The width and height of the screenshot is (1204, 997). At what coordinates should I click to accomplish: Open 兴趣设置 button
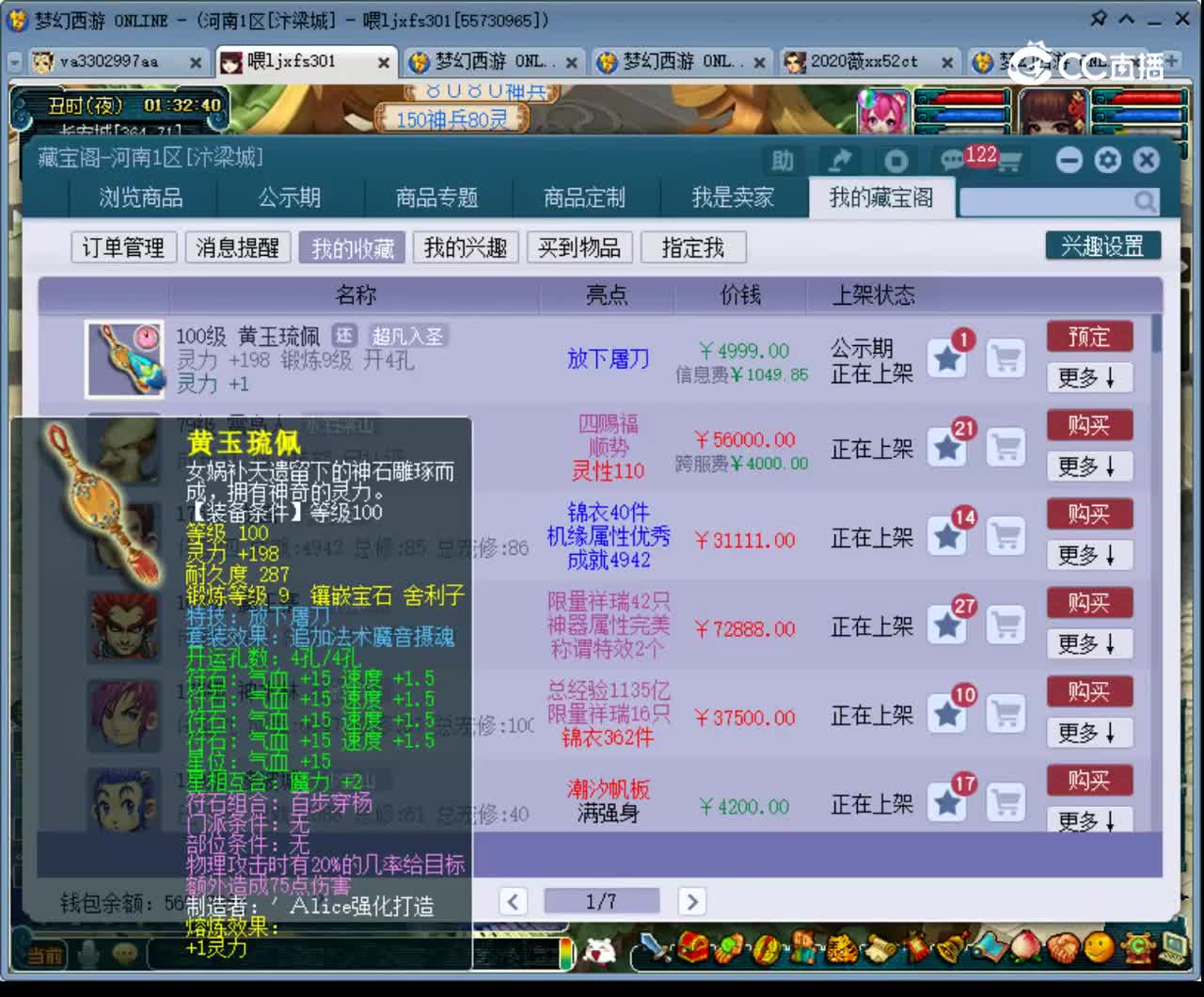tap(1102, 246)
